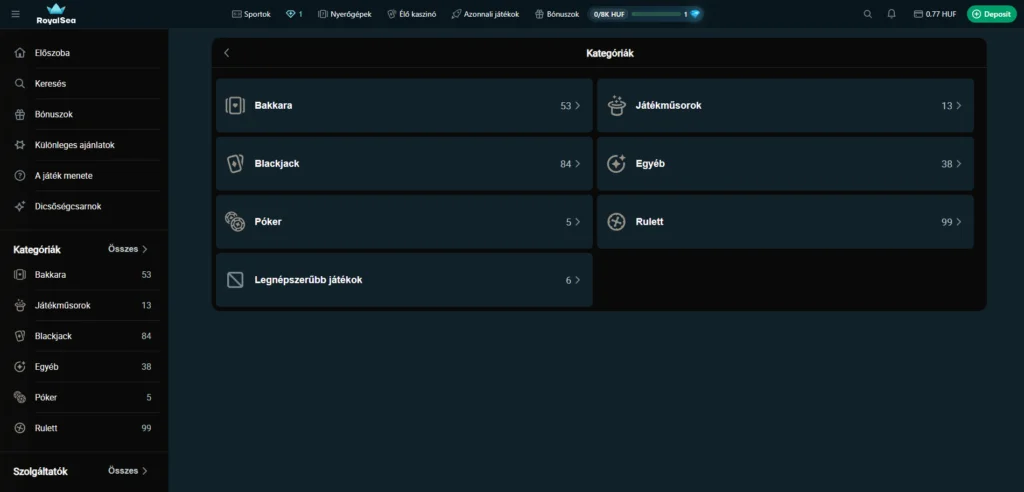Click the wallet balance 0.77 HUF
Viewport: 1024px width, 492px height.
(935, 14)
